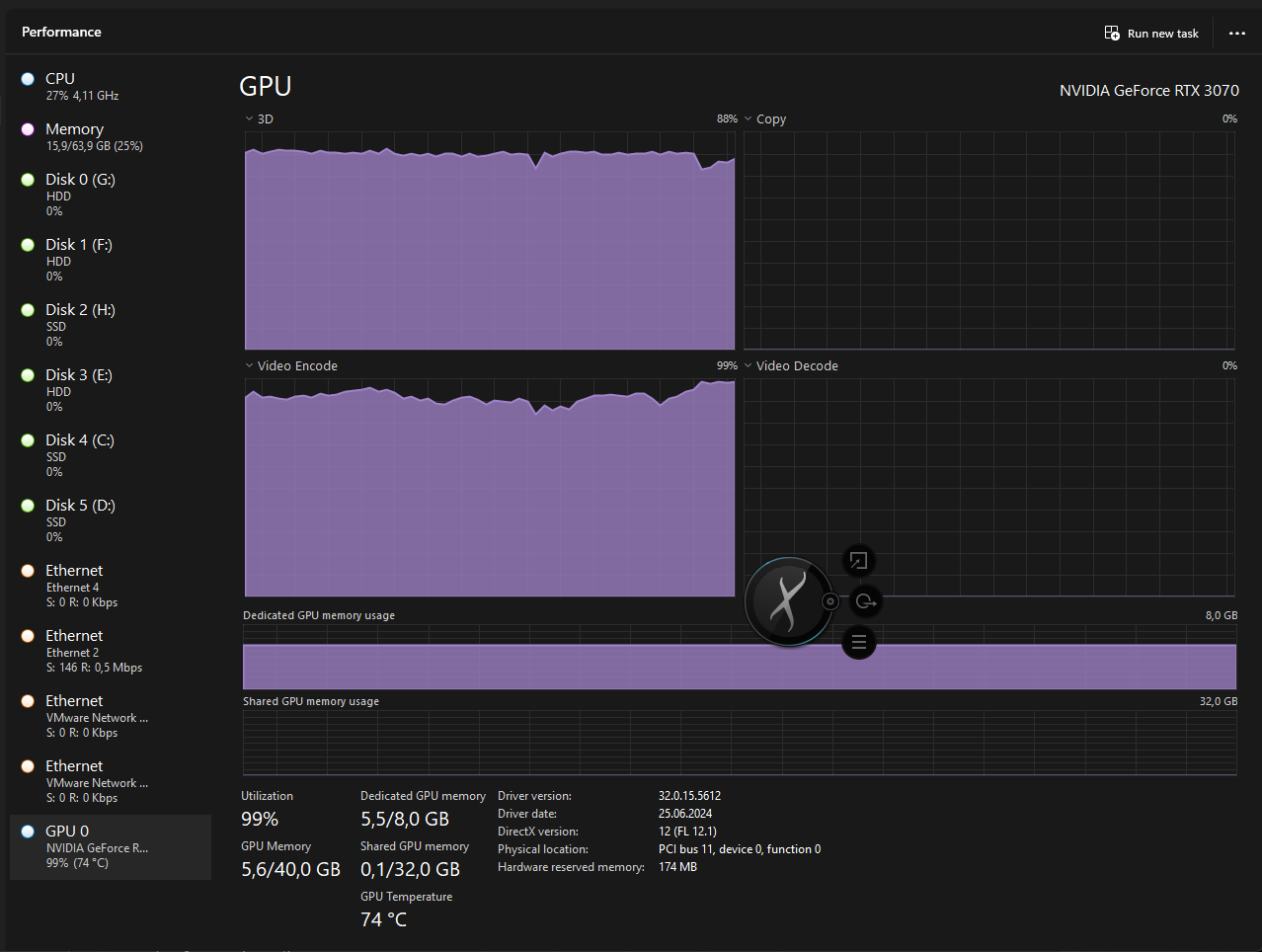
Task: Click the 74 °C value under GPU Temperature
Action: (383, 919)
